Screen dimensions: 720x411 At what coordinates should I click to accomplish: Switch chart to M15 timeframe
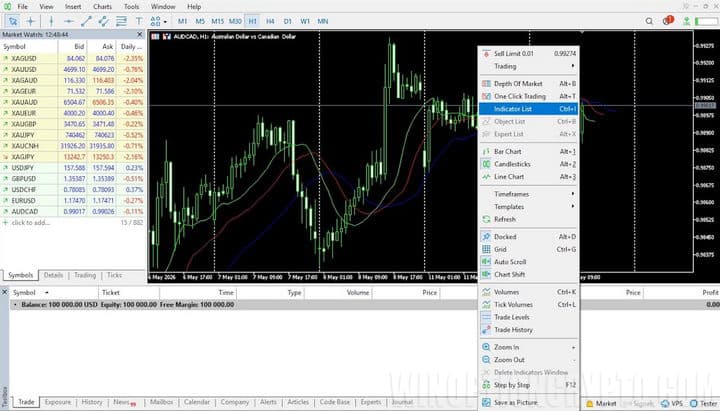[217, 21]
